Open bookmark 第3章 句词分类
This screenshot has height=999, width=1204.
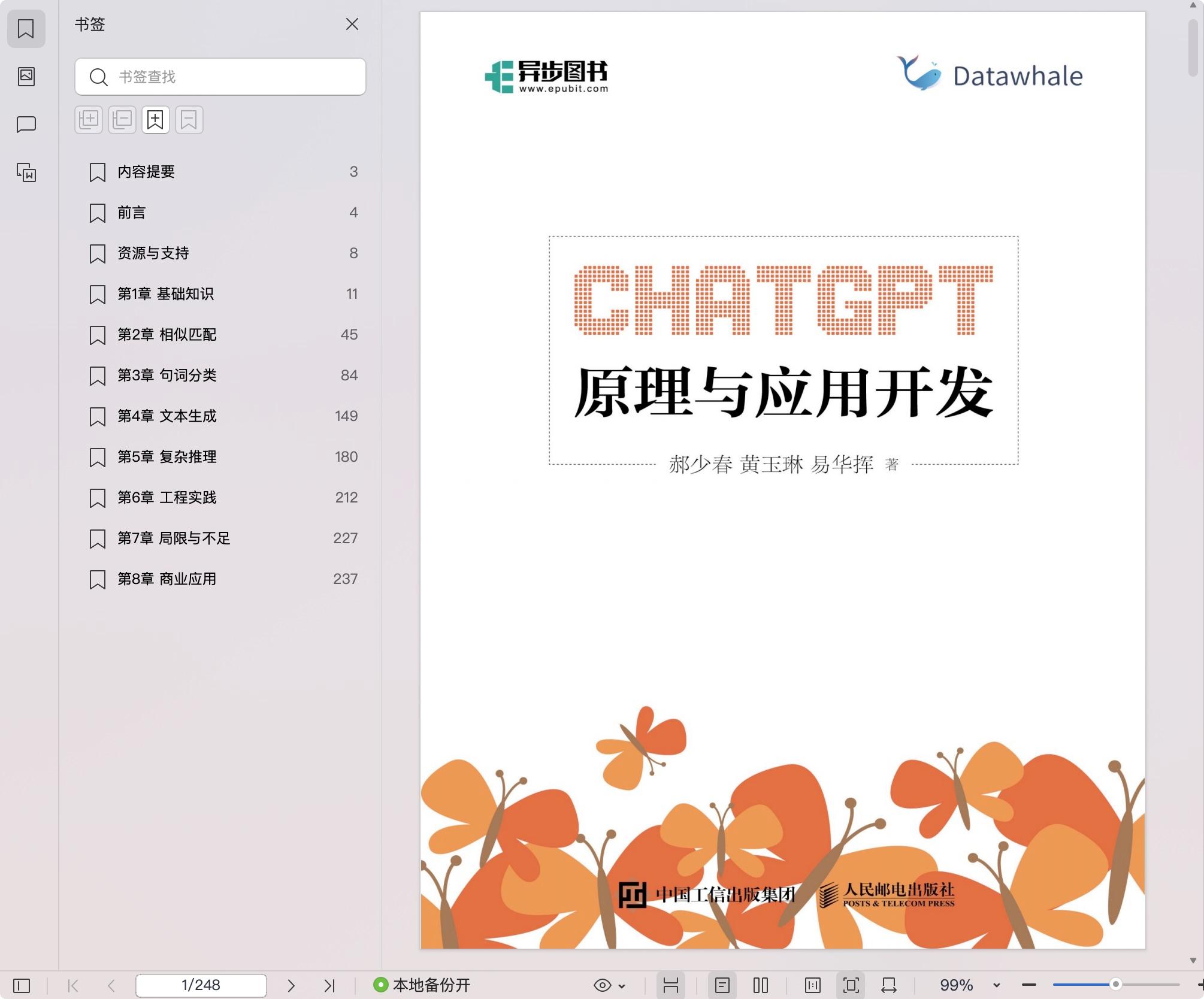tap(220, 376)
